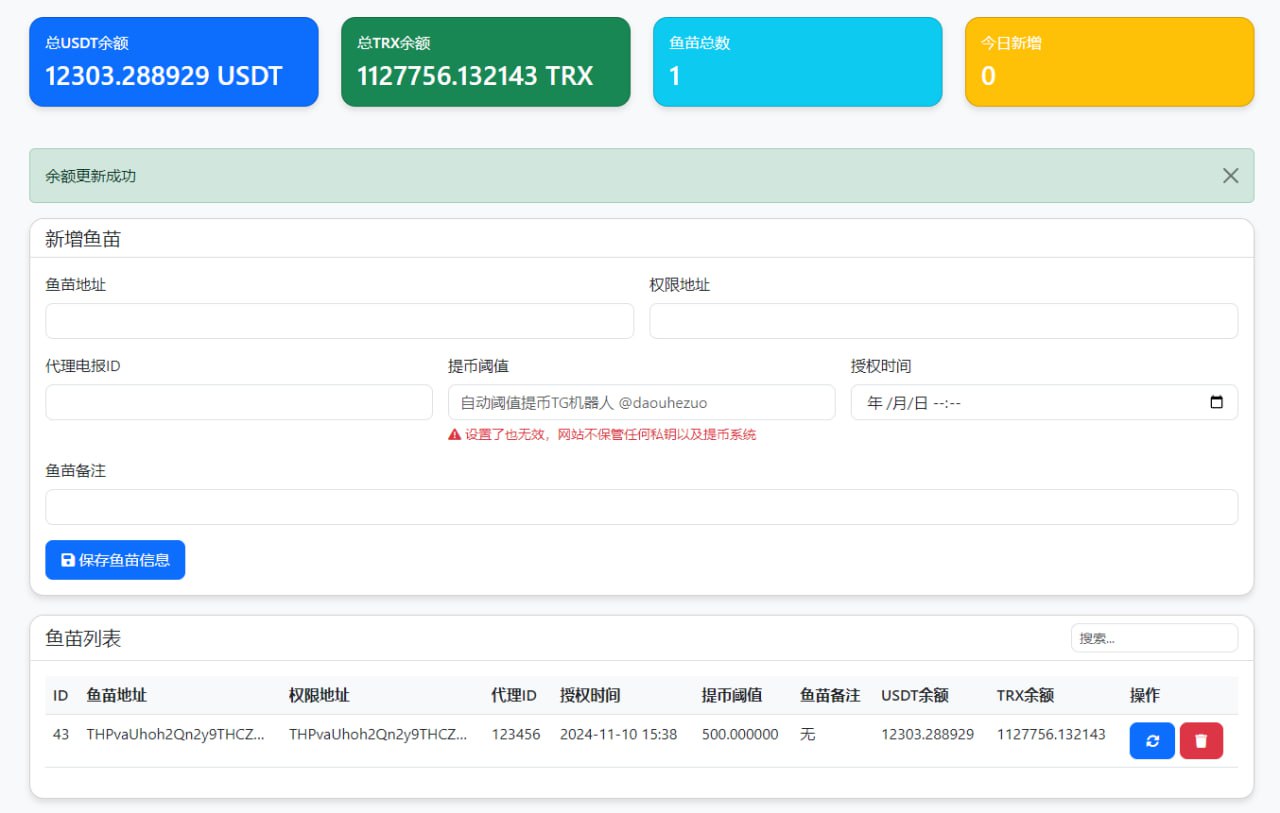Viewport: 1280px width, 813px height.
Task: Click the 鱼苗地址 table column header
Action: coord(117,695)
